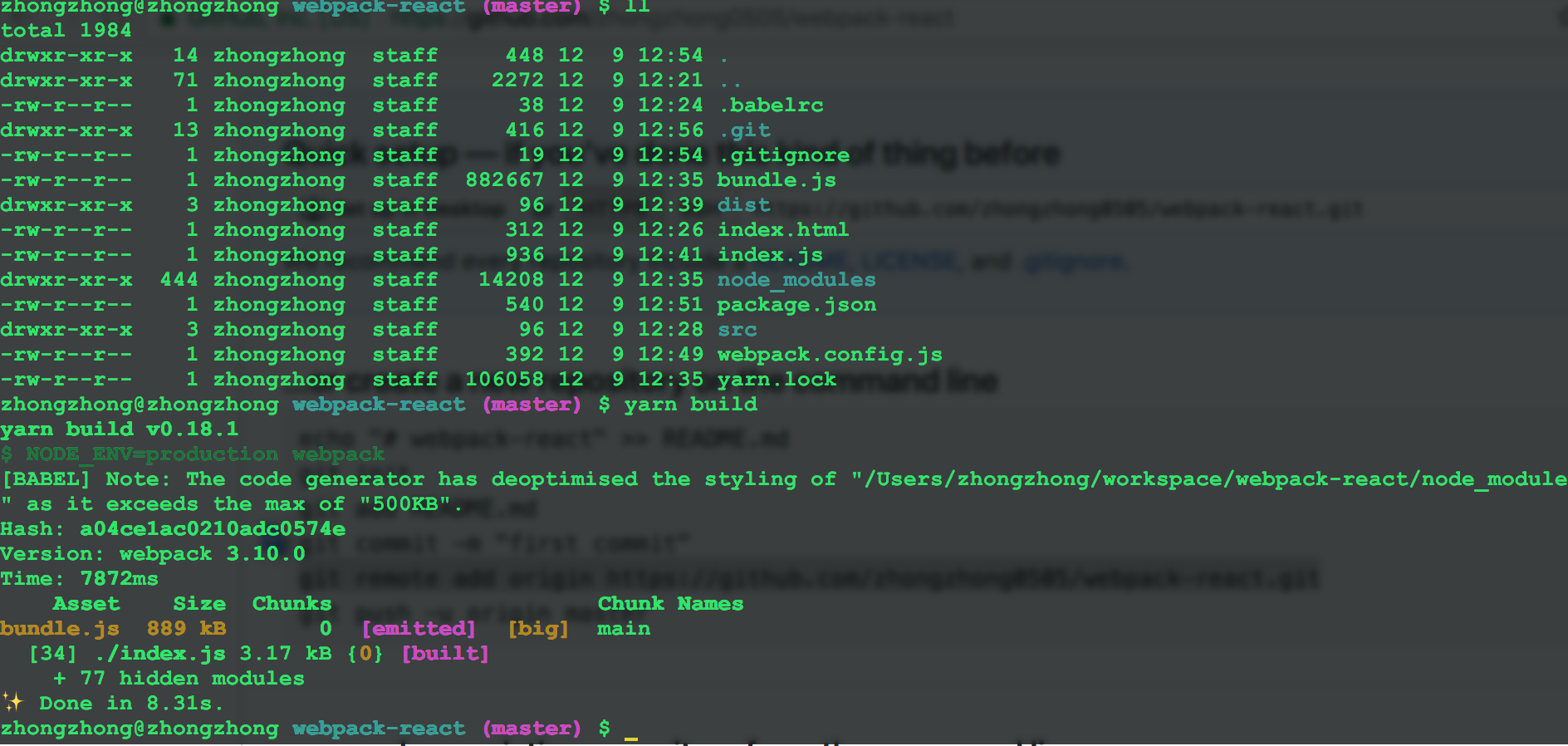
Task: Click bundle.js in the file listing
Action: click(x=777, y=180)
